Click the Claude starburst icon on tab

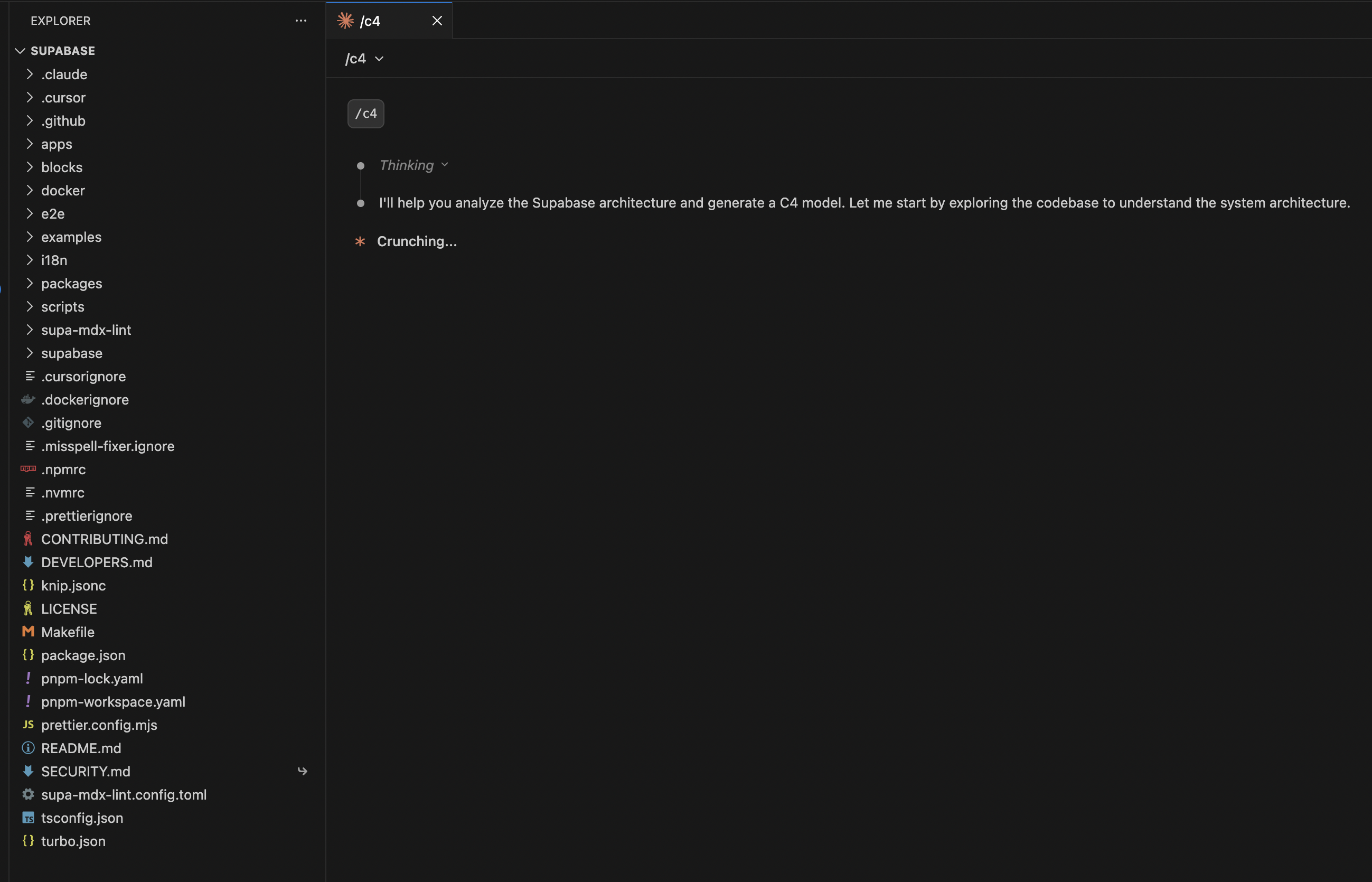[345, 21]
